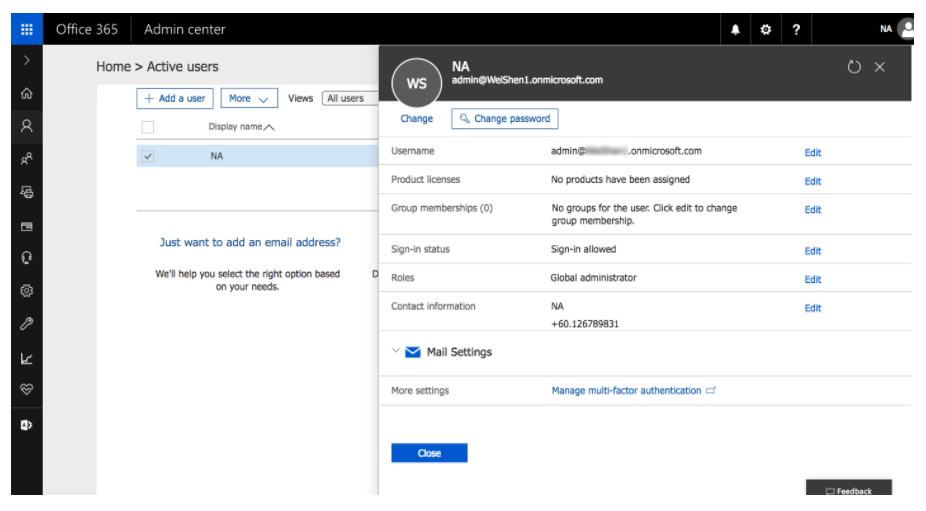926x511 pixels.
Task: Click Change under the profile photo
Action: [x=416, y=119]
